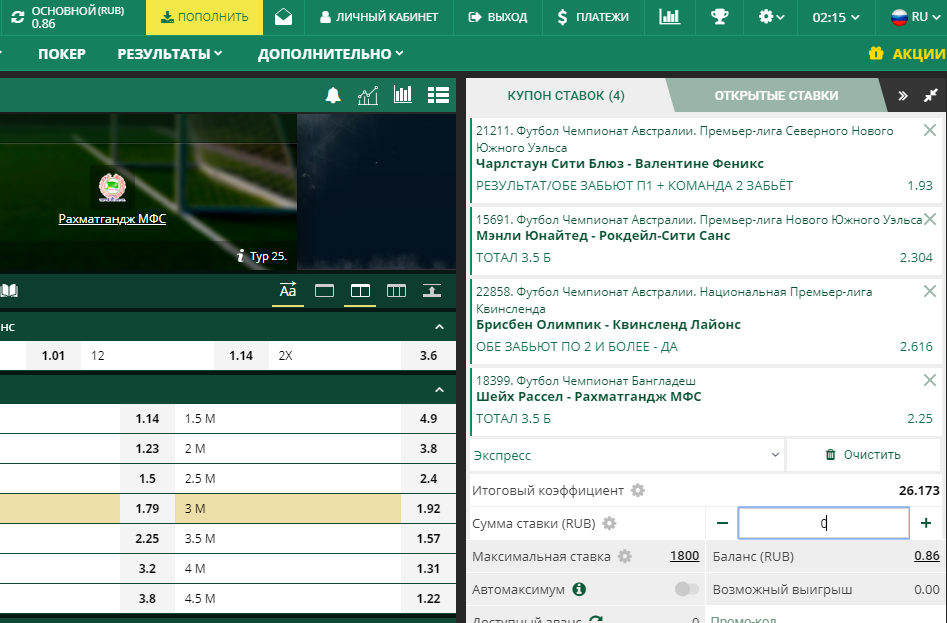Click the Пополнить deposit button

(x=205, y=17)
